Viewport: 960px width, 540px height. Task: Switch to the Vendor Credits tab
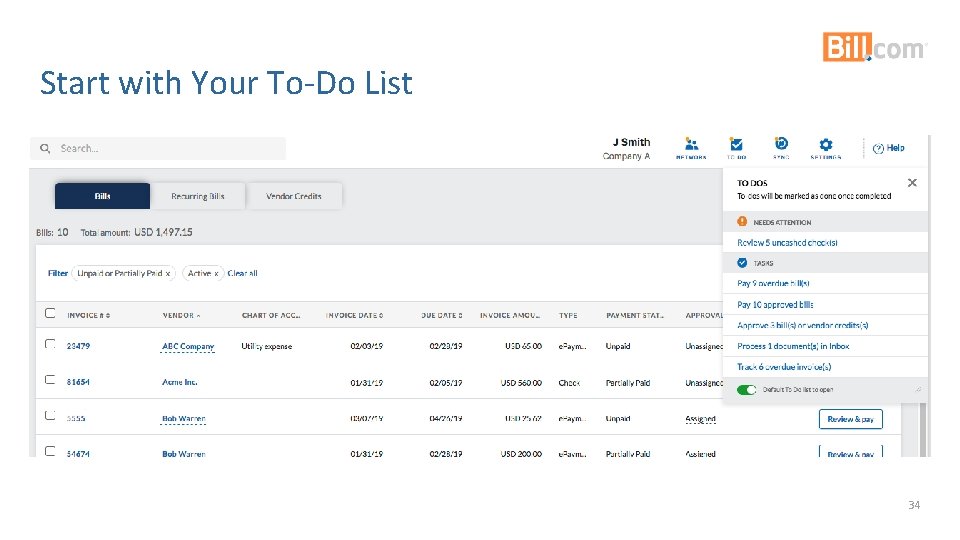click(x=294, y=196)
